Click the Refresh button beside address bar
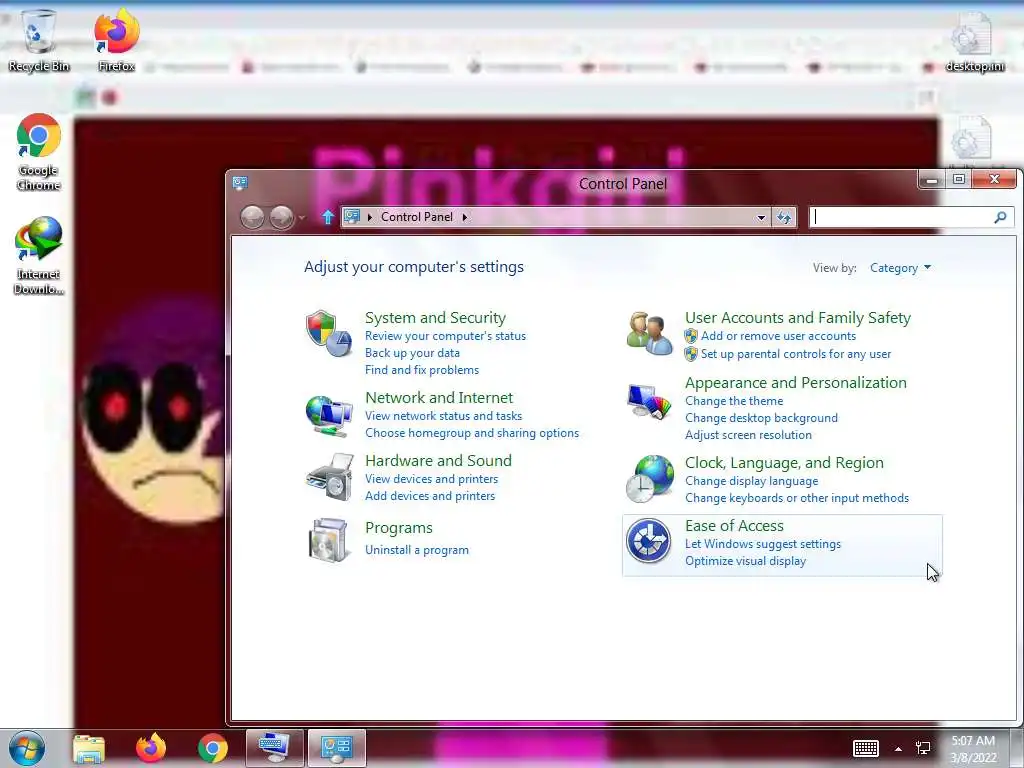The height and width of the screenshot is (768, 1024). coord(784,217)
